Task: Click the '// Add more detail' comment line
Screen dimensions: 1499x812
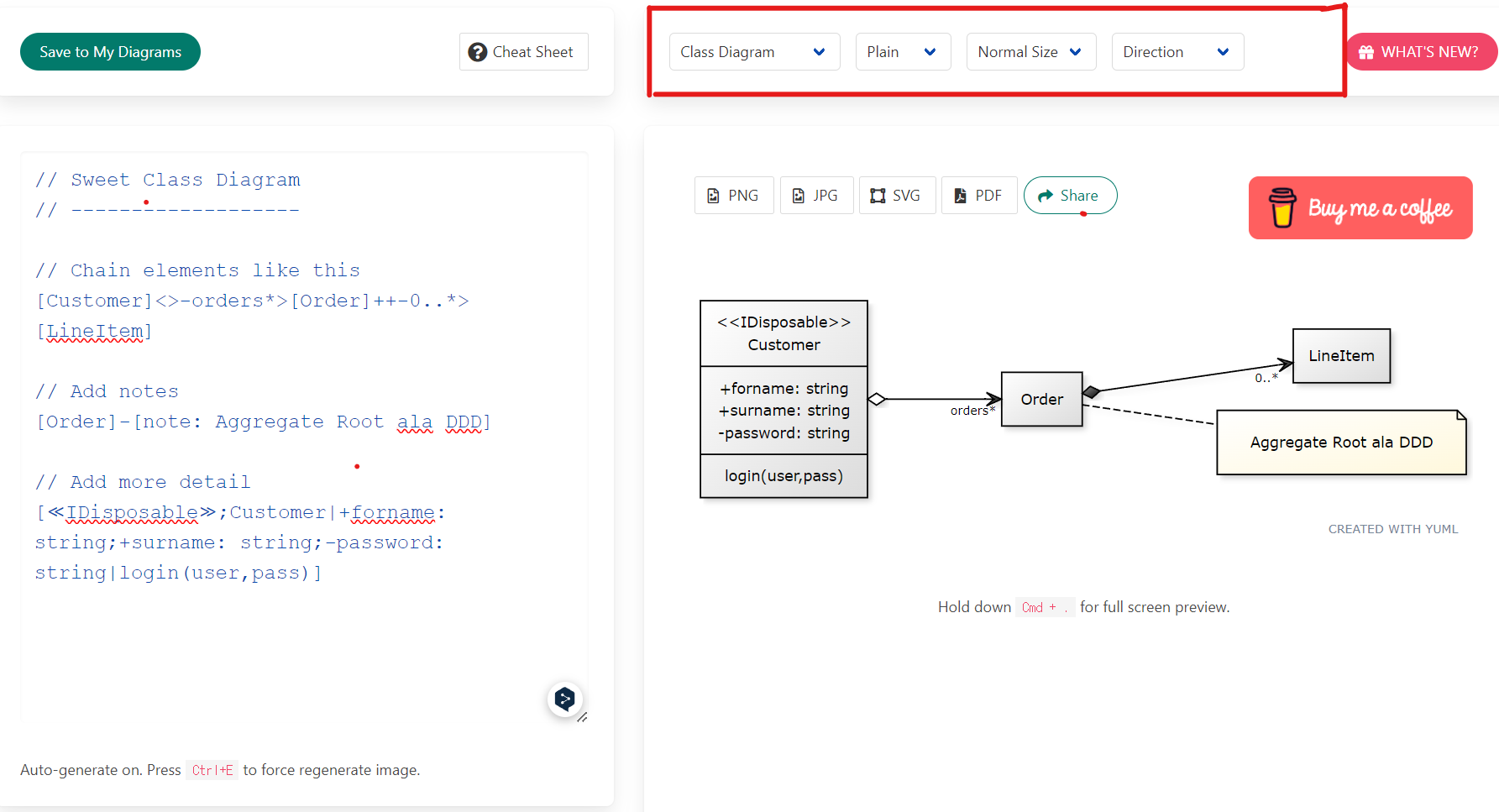Action: click(143, 482)
